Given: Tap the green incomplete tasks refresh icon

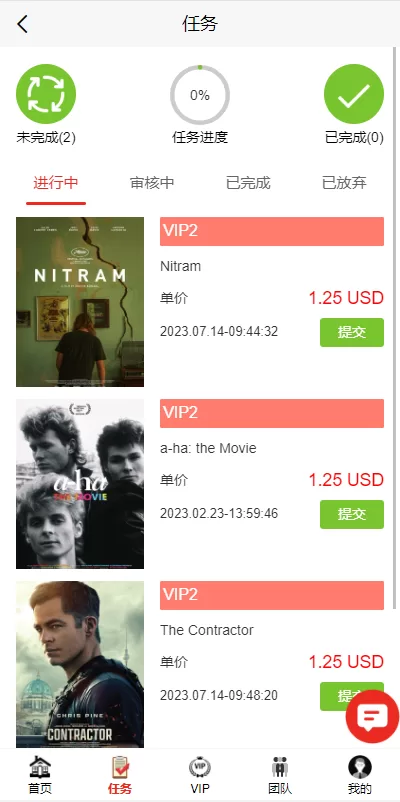Looking at the screenshot, I should pyautogui.click(x=46, y=94).
